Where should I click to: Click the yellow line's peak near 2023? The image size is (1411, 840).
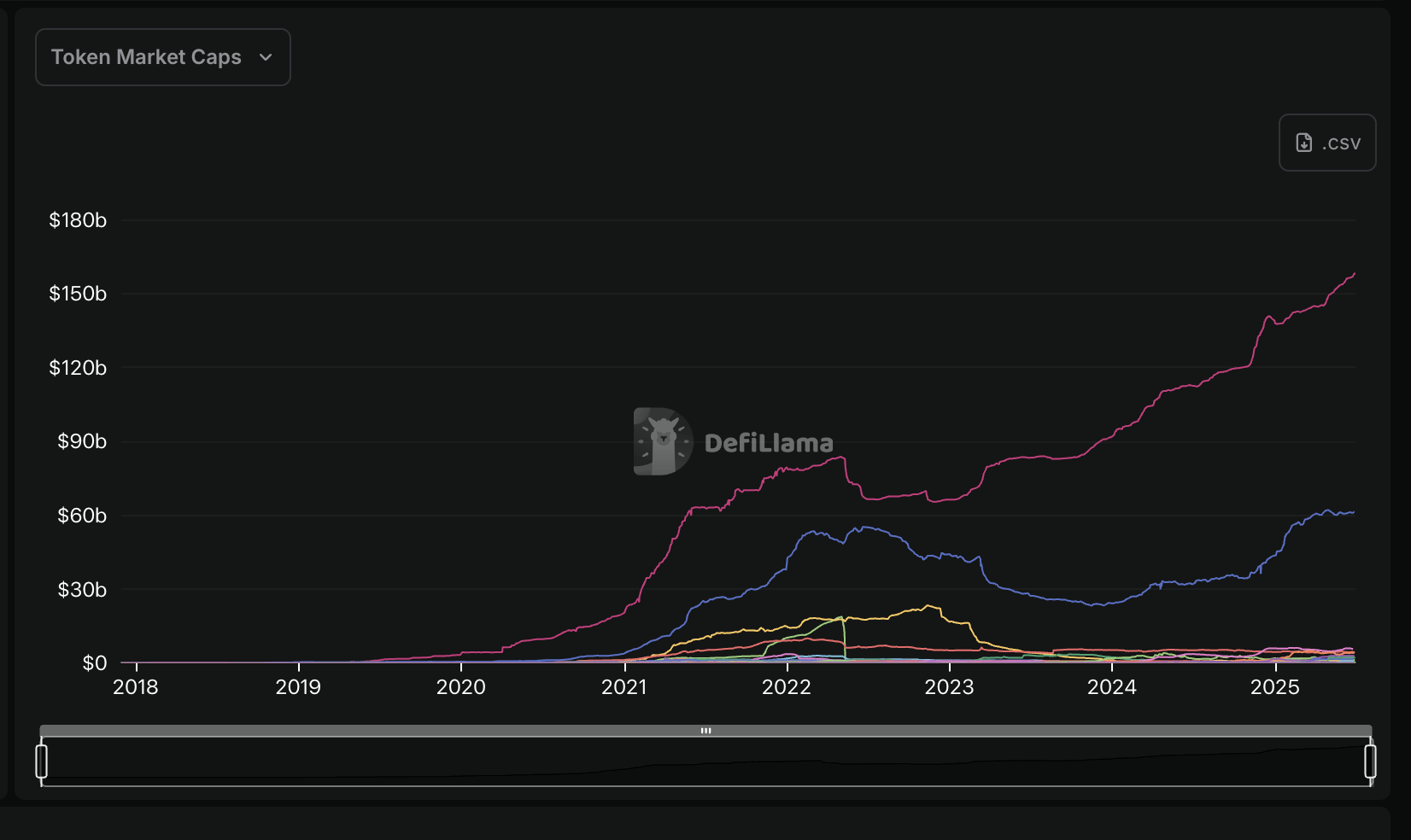pyautogui.click(x=928, y=606)
